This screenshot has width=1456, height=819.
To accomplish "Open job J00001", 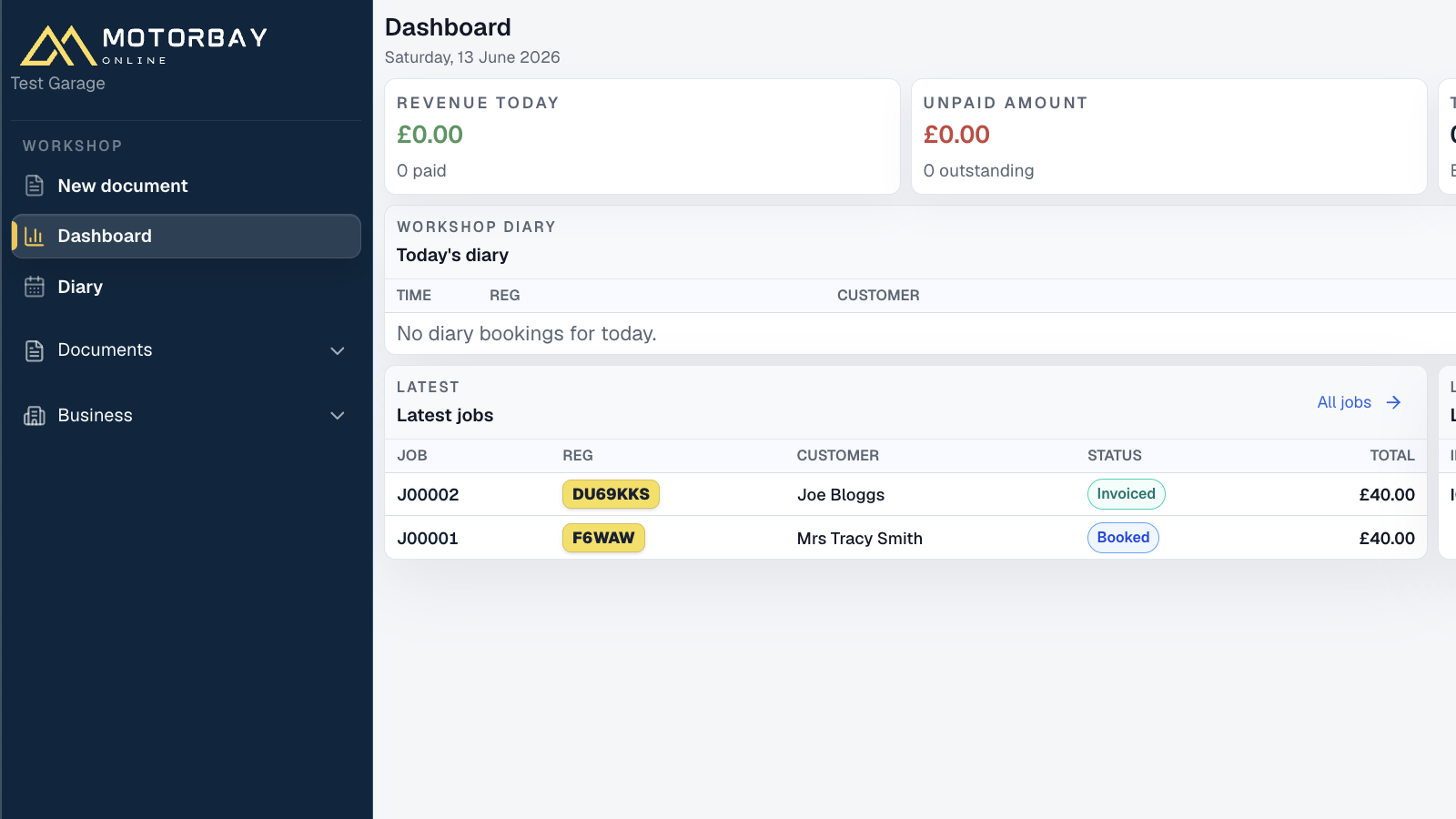I will (x=428, y=539).
